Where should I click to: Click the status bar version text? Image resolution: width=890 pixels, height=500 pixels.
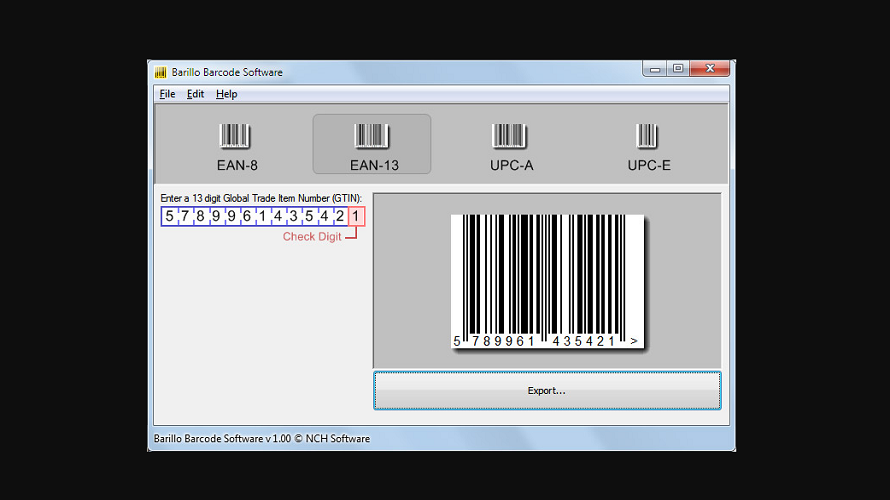click(x=262, y=439)
